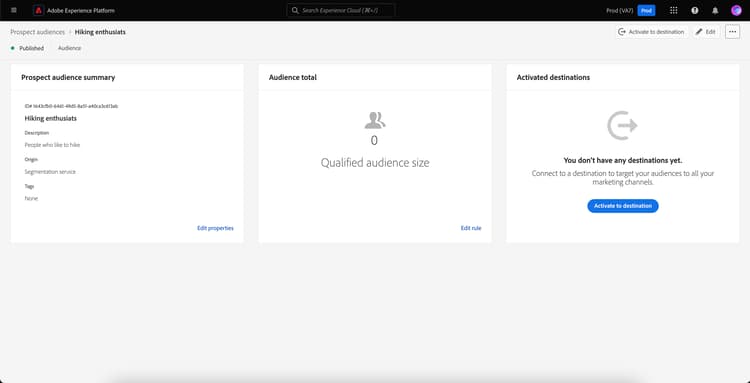Image resolution: width=750 pixels, height=383 pixels.
Task: Open the Edit rule link
Action: point(471,228)
